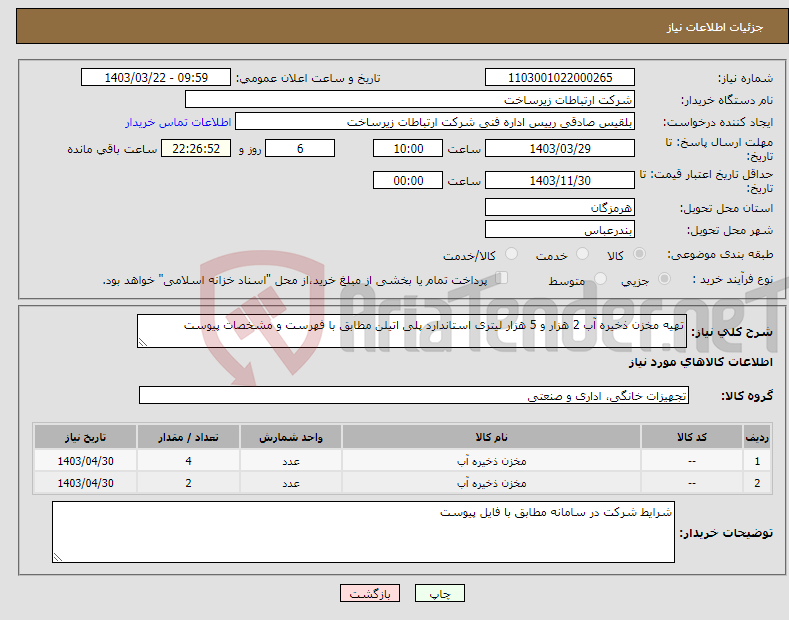The image size is (789, 620).
Task: Click the remaining time 22:26:52 field
Action: point(196,148)
